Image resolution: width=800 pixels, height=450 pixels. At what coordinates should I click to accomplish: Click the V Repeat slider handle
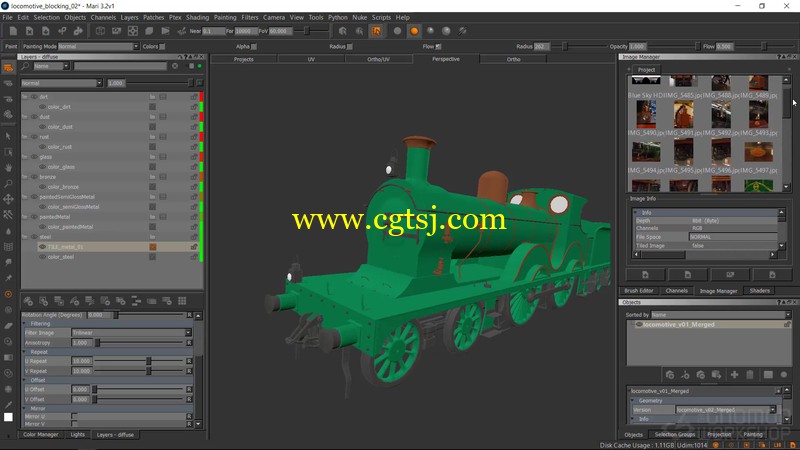click(x=149, y=371)
